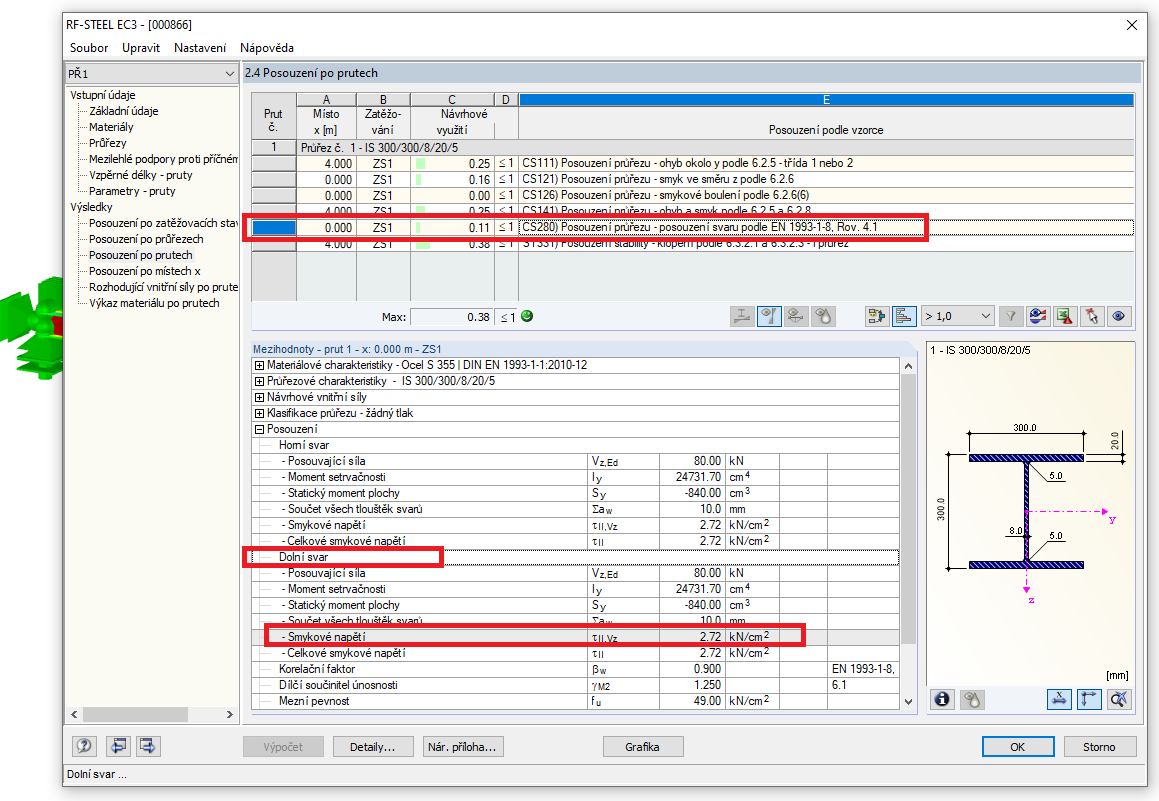Reset cross-section view zoom icon
Image resolution: width=1159 pixels, height=801 pixels.
1119,699
